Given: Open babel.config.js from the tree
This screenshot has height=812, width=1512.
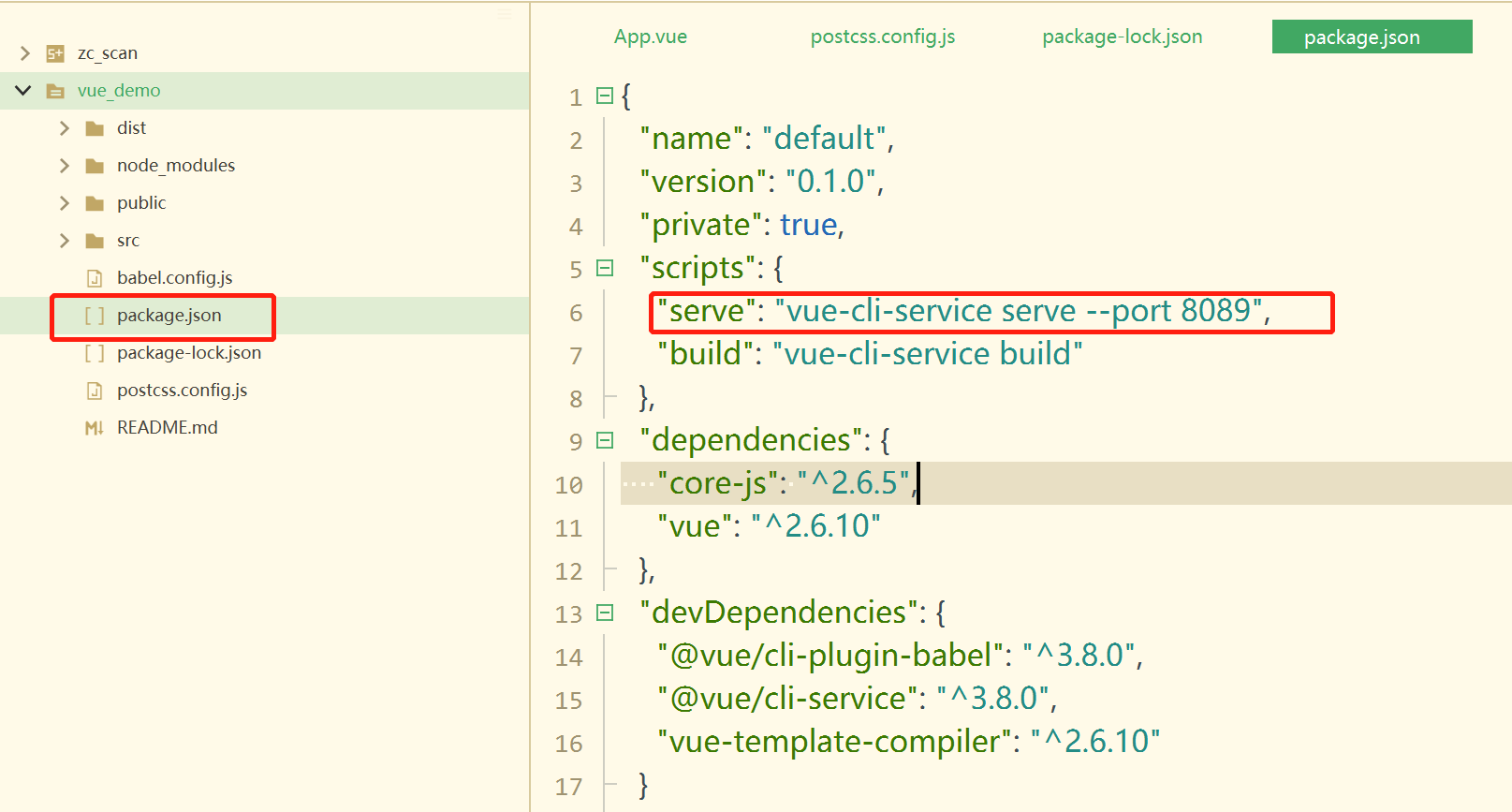Looking at the screenshot, I should (x=174, y=278).
